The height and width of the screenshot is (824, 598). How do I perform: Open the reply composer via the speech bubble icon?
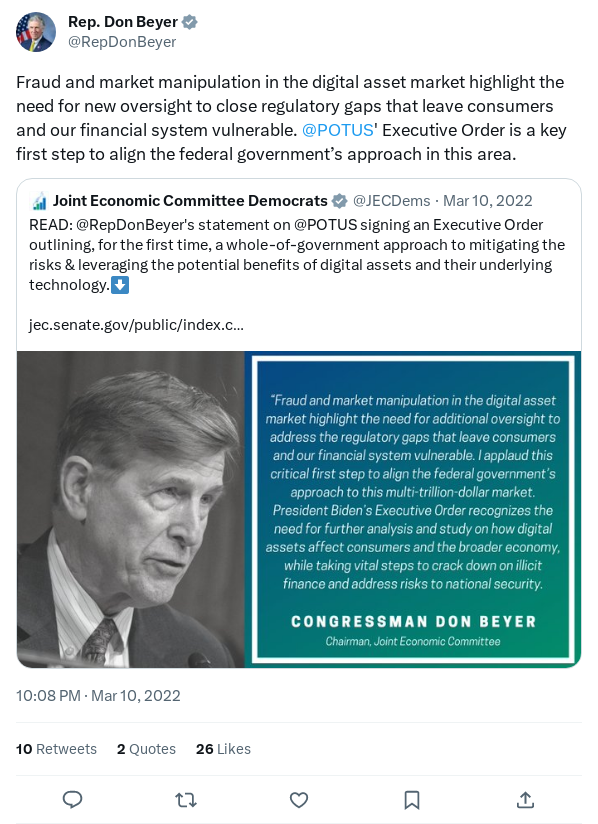click(72, 799)
